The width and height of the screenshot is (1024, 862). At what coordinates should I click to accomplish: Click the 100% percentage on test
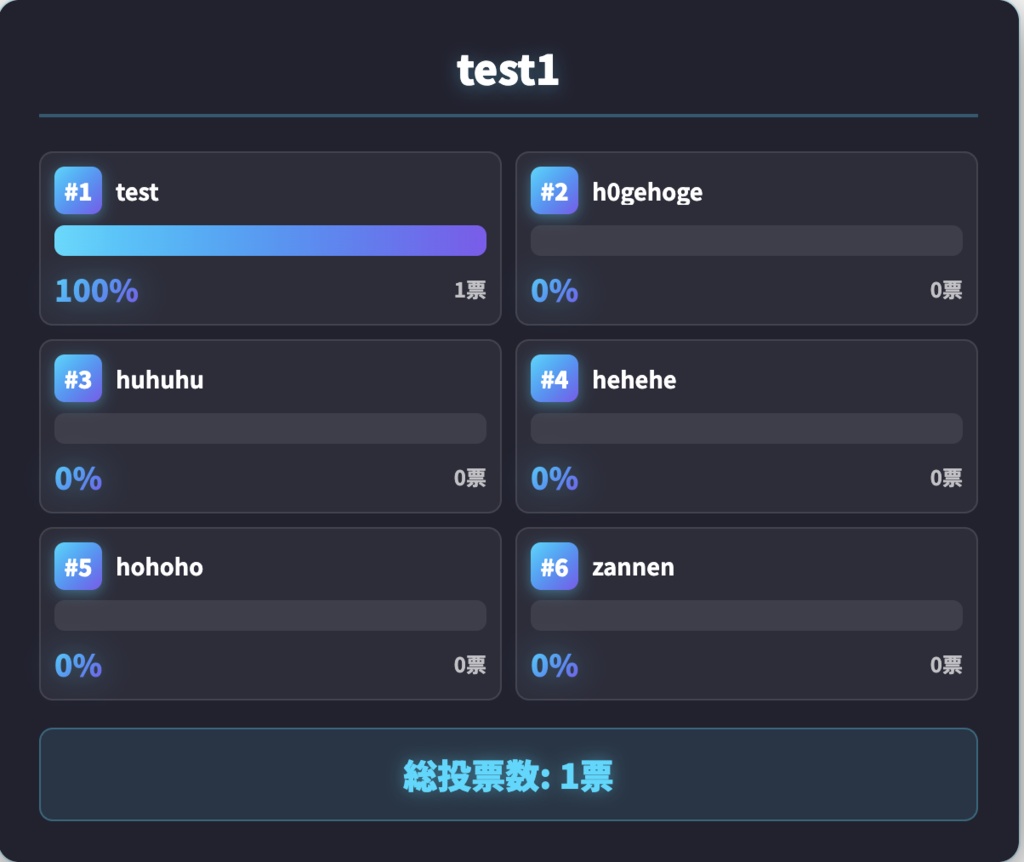[x=96, y=291]
